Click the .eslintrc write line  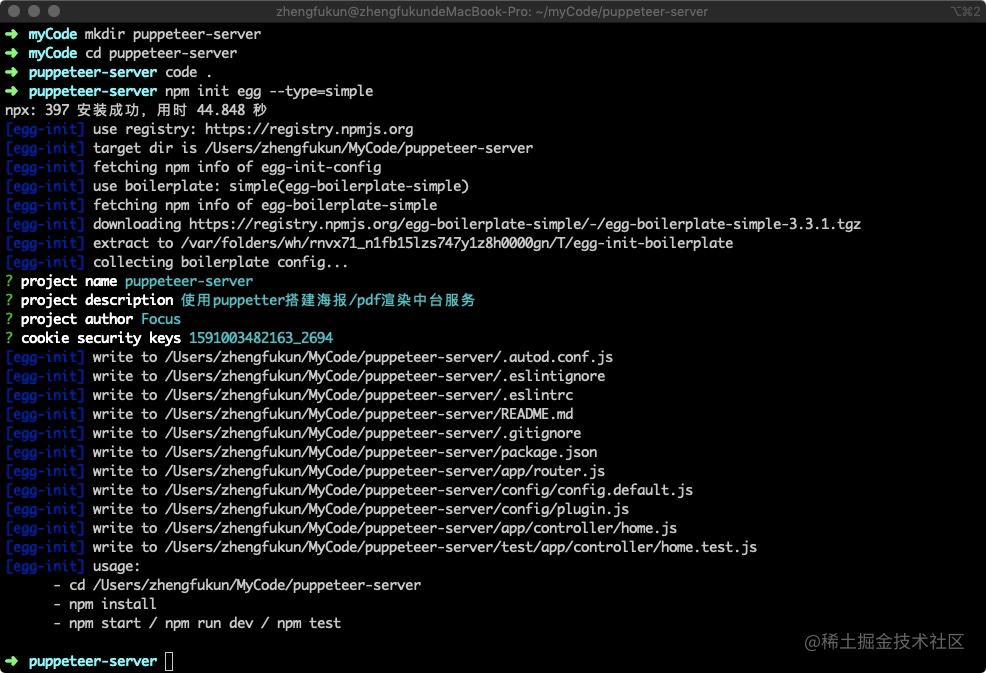(x=289, y=395)
